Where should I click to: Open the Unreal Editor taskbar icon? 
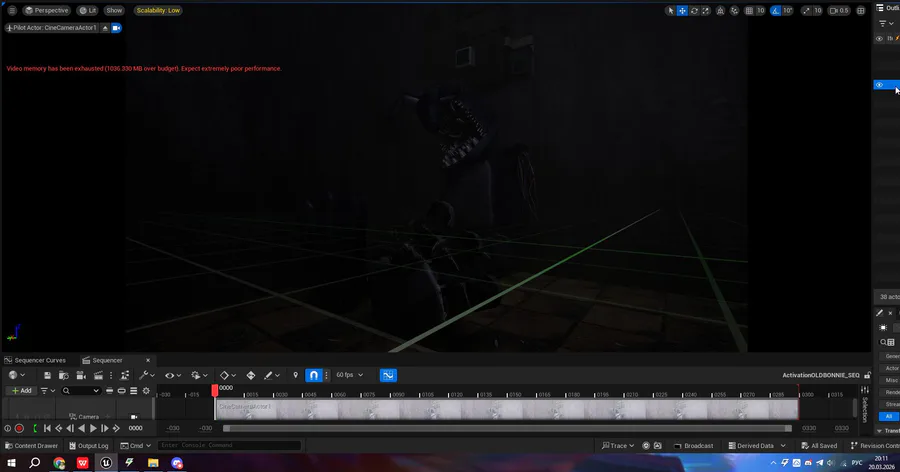point(106,462)
